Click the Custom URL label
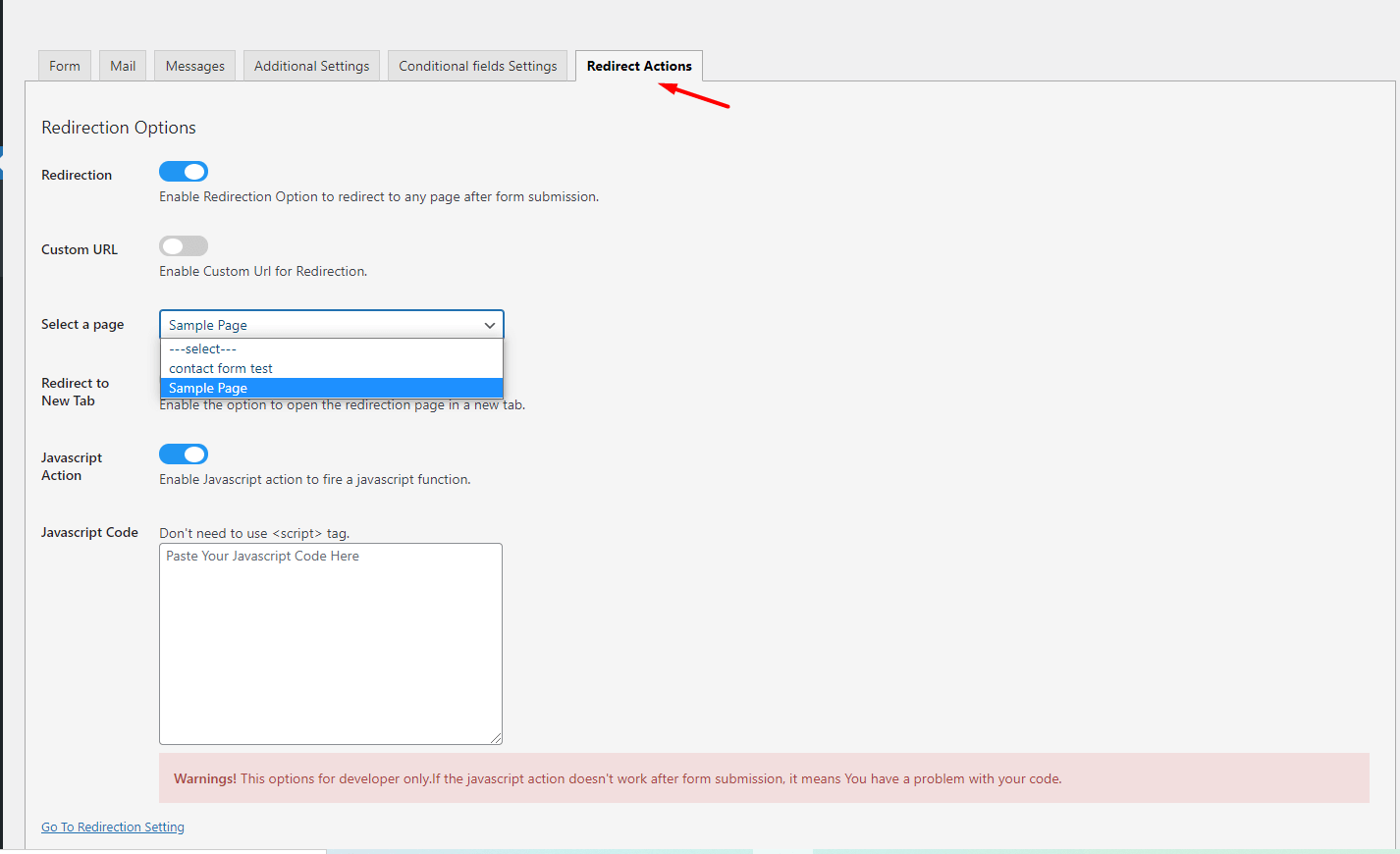1400x854 pixels. click(x=80, y=249)
